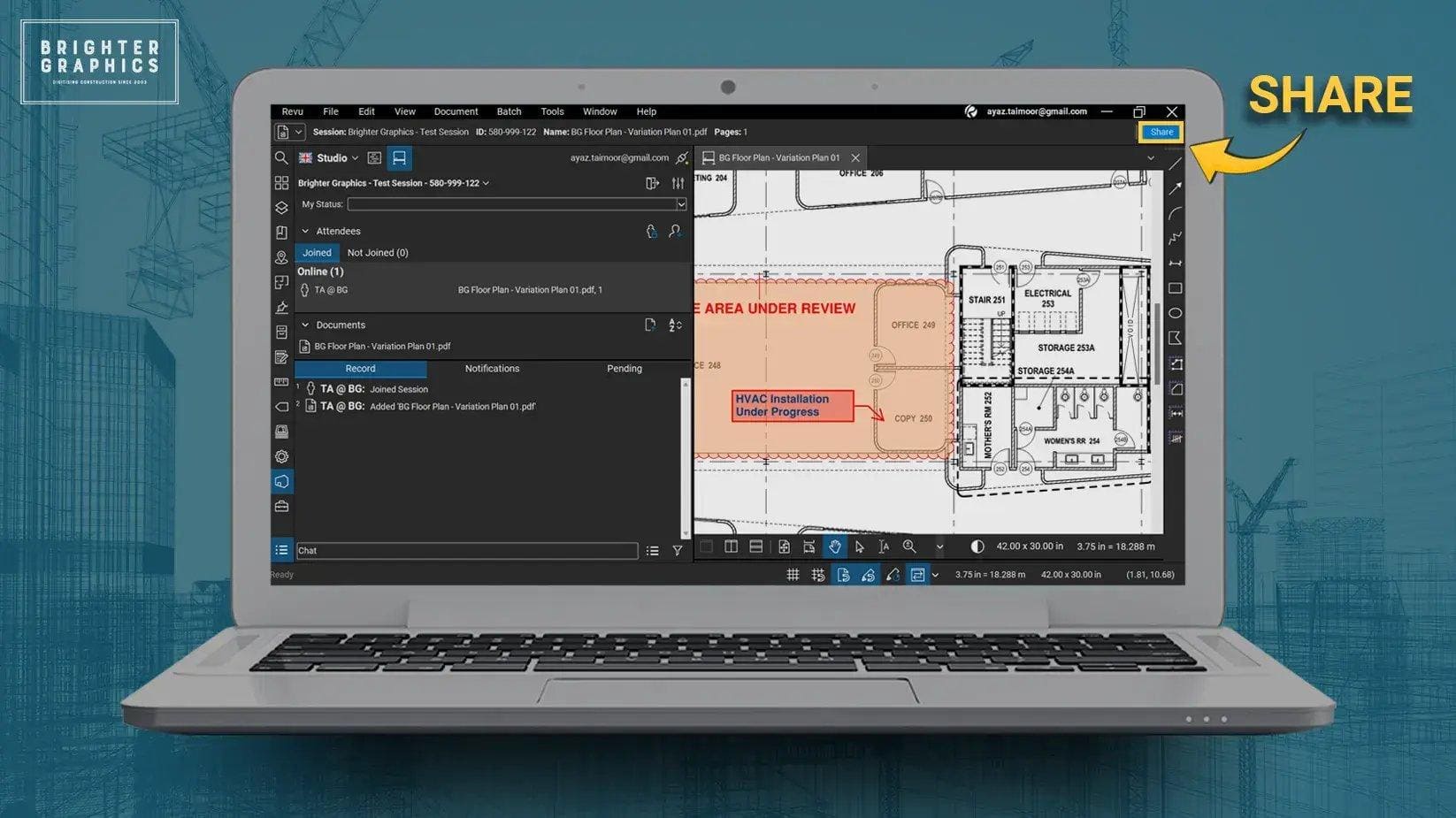The image size is (1456, 818).
Task: Open the Thumbnails panel icon
Action: coord(281,183)
